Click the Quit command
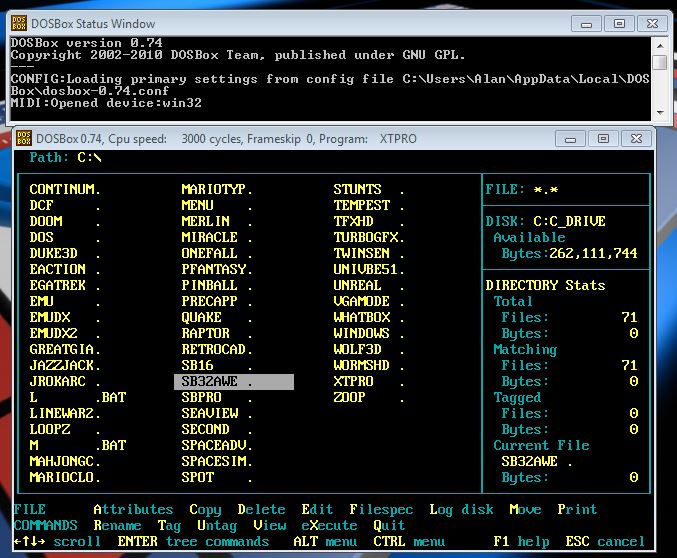This screenshot has width=677, height=558. tap(389, 525)
